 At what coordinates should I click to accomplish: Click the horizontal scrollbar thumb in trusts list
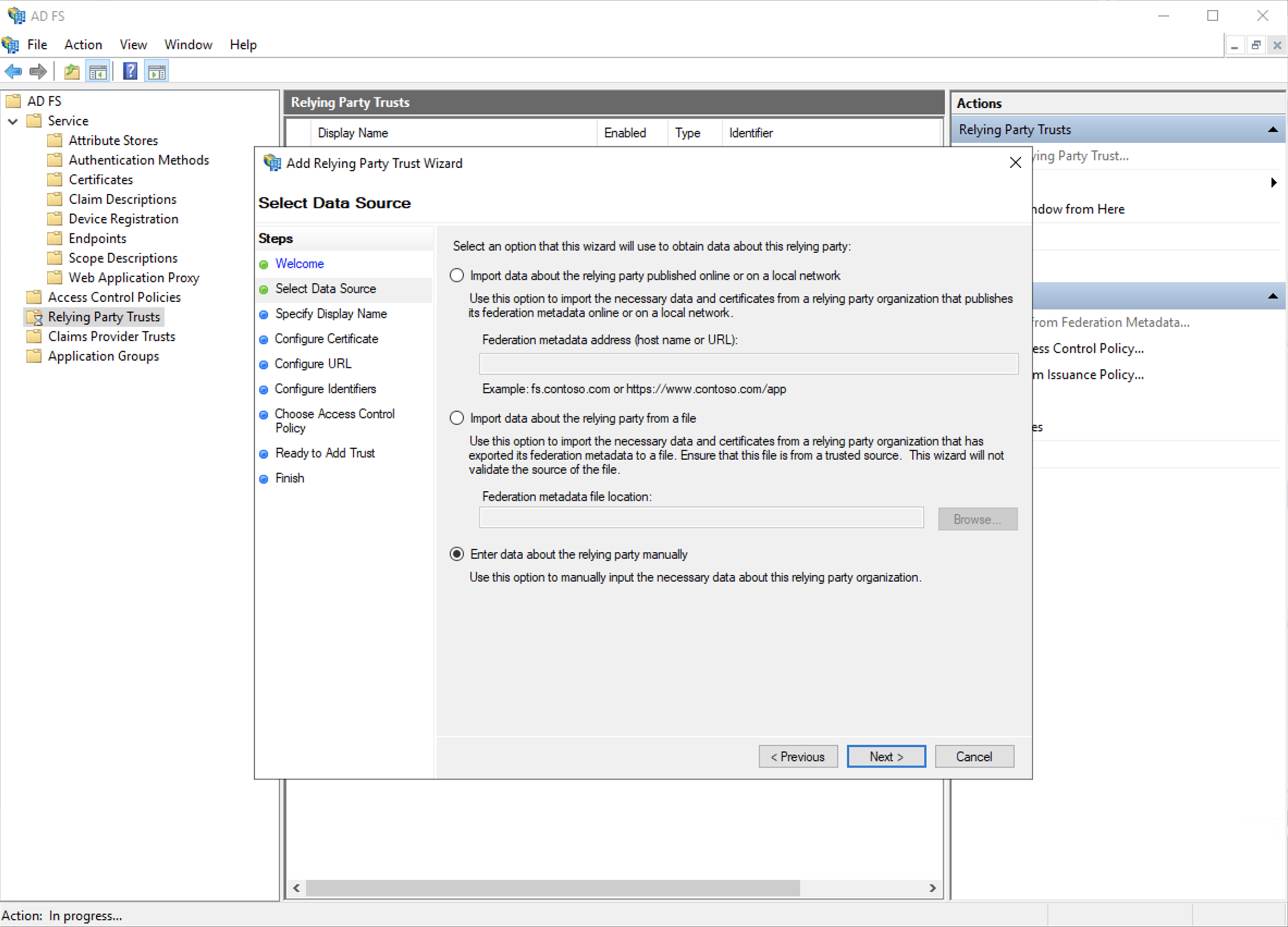553,888
